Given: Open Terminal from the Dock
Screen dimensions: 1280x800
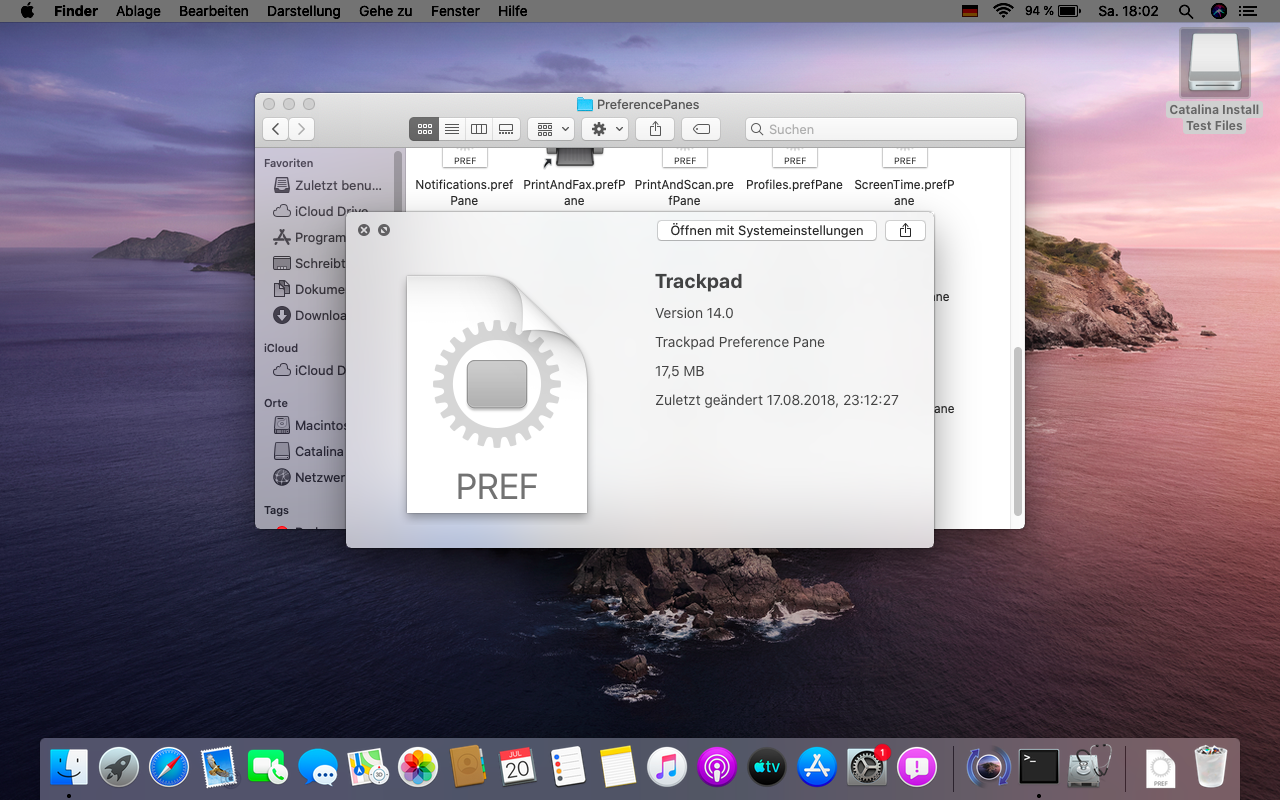Looking at the screenshot, I should coord(1039,767).
